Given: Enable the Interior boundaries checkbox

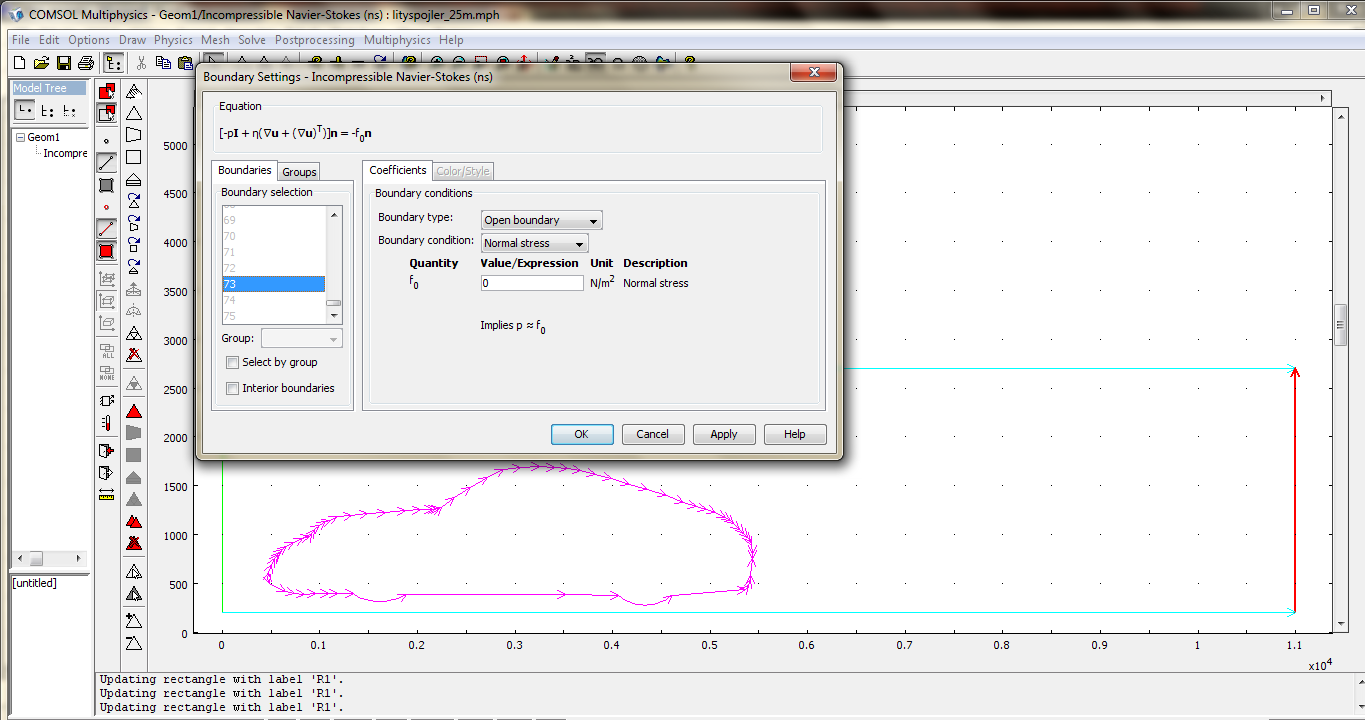Looking at the screenshot, I should pos(233,388).
